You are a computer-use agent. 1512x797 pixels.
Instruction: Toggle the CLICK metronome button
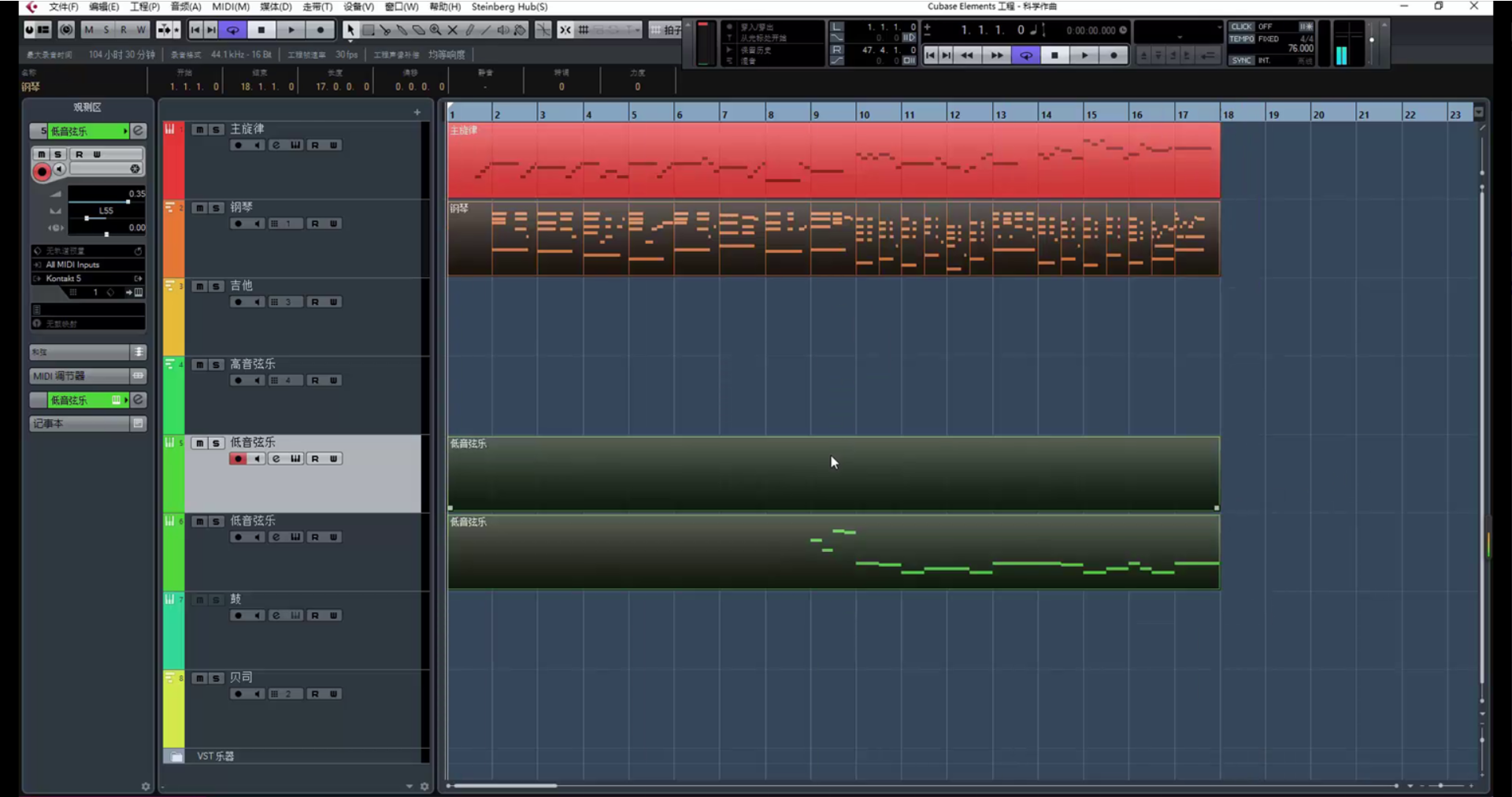(1241, 27)
